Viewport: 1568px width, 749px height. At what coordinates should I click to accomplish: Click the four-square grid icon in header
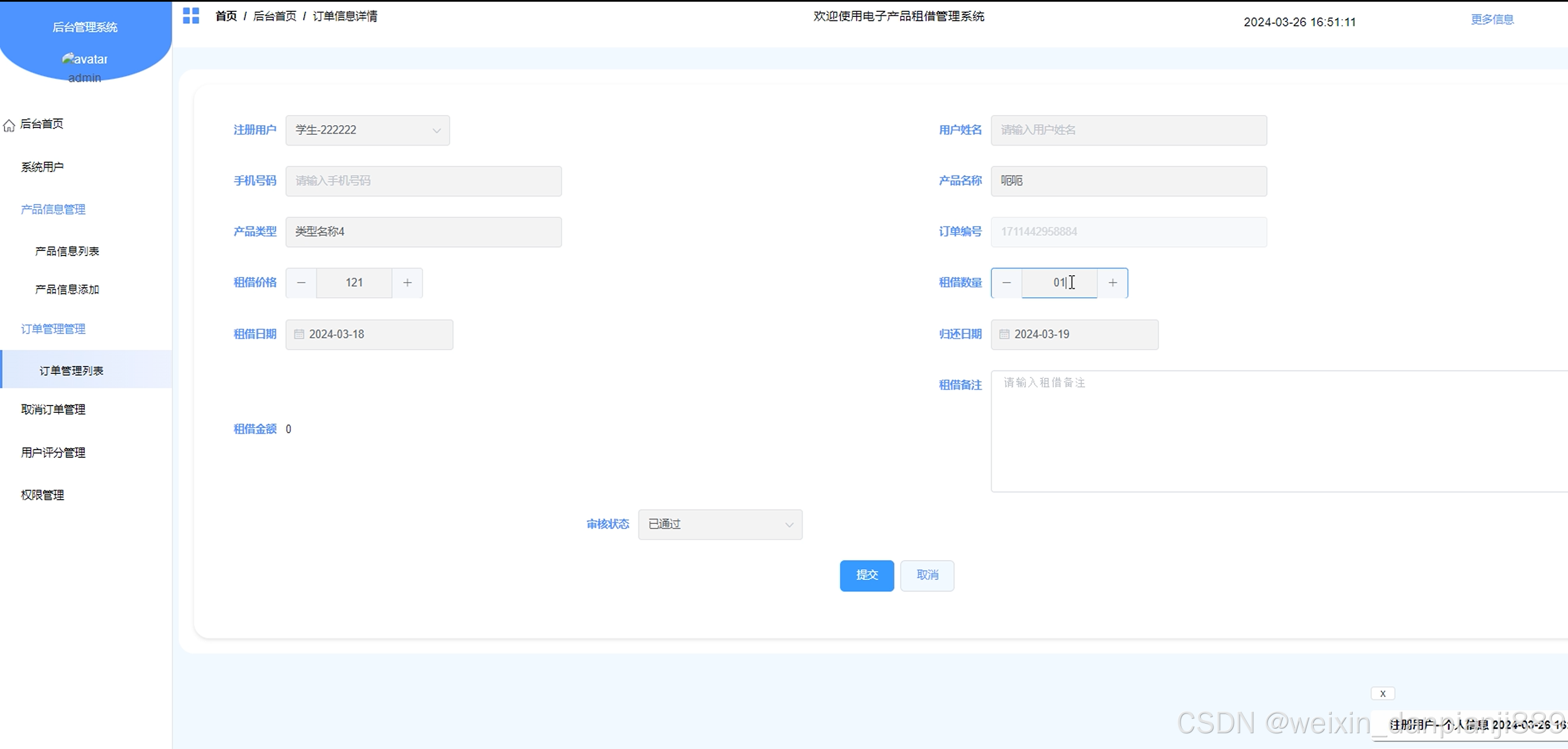pyautogui.click(x=191, y=16)
